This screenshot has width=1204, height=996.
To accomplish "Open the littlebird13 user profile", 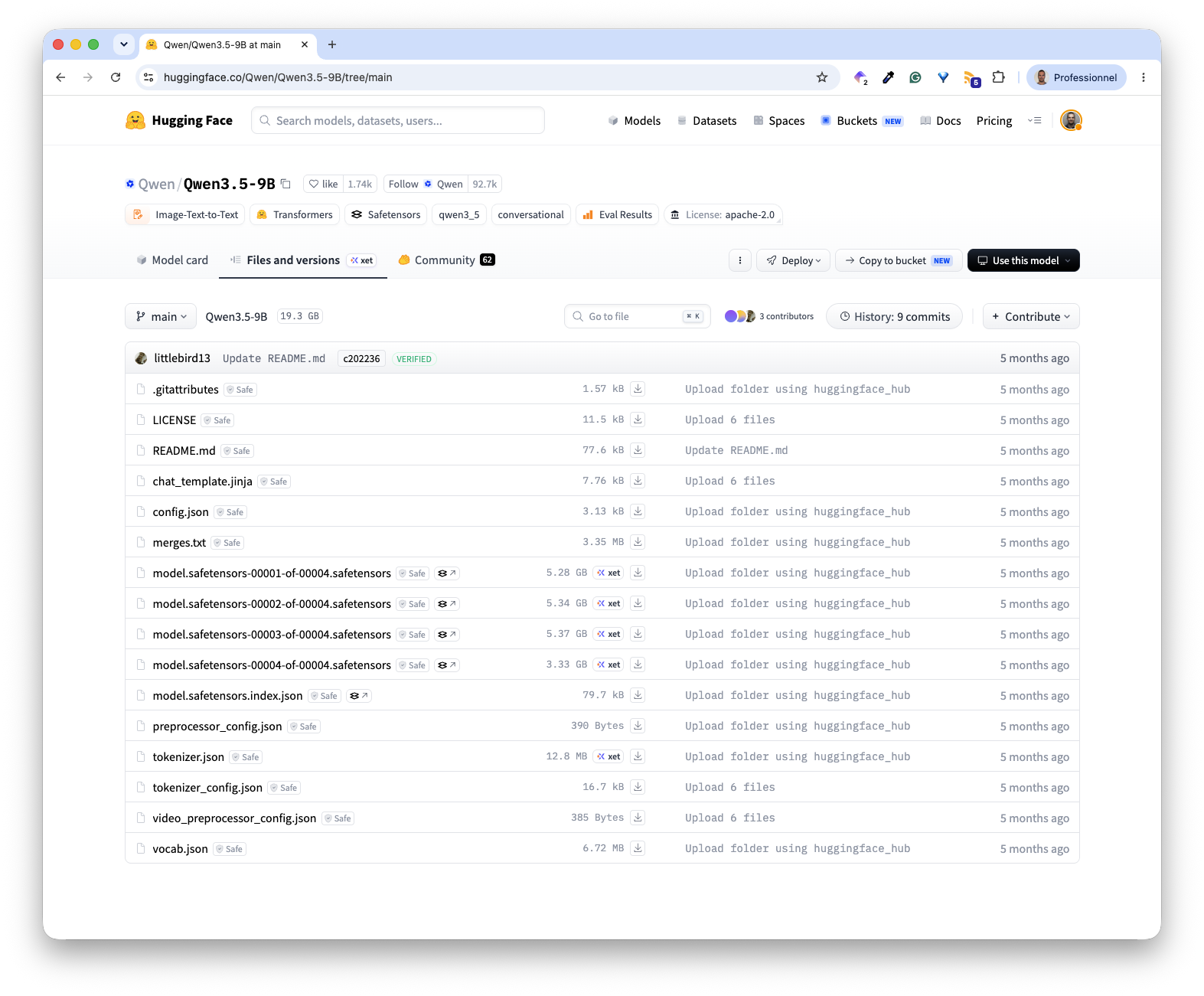I will click(x=181, y=358).
